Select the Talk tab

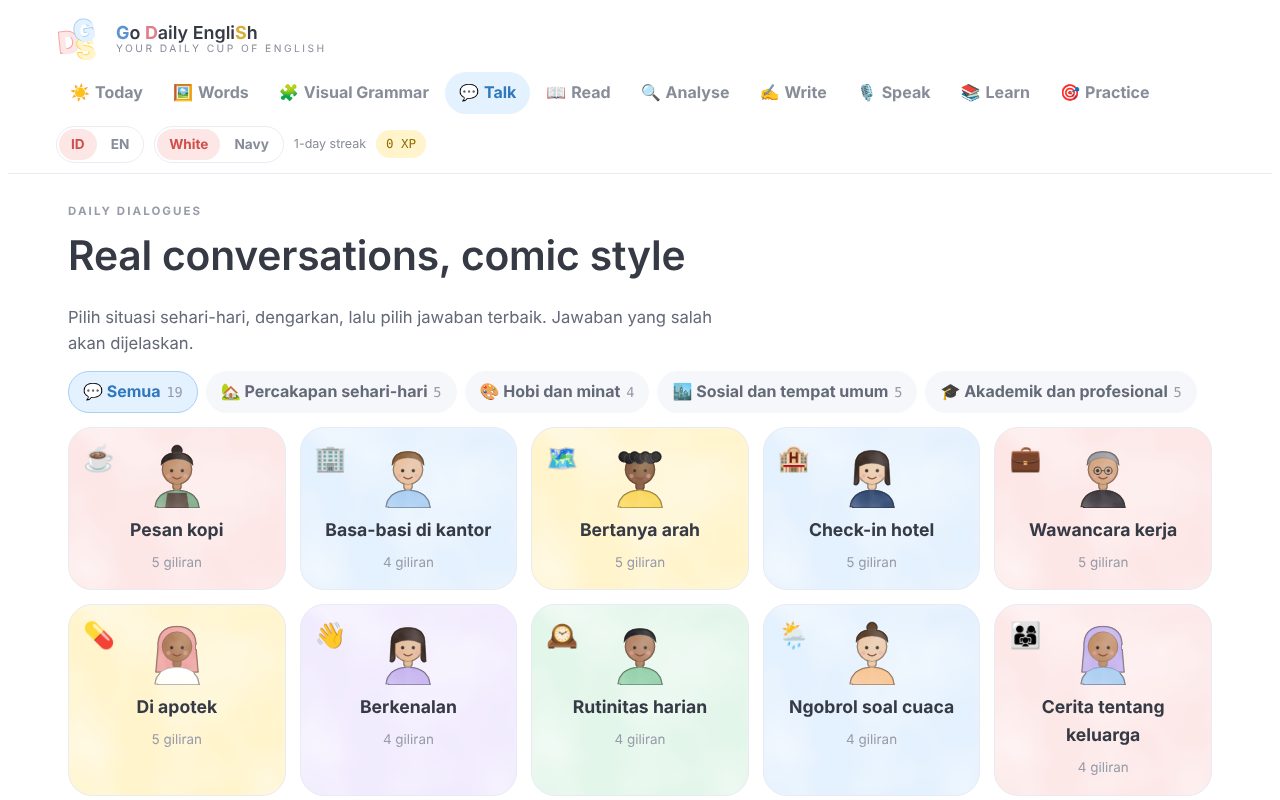(487, 93)
